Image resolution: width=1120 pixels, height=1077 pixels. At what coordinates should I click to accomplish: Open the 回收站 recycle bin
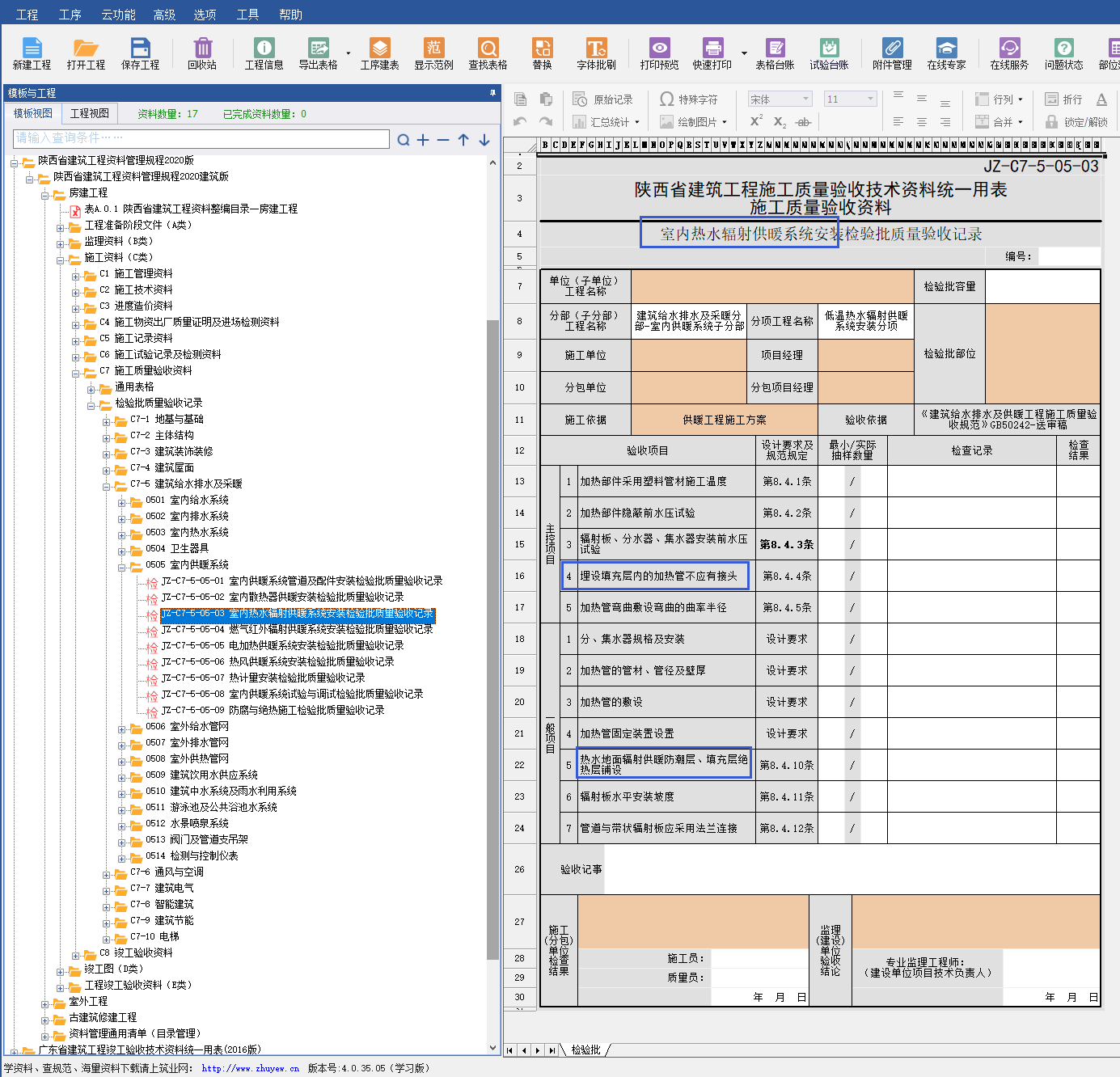click(202, 54)
